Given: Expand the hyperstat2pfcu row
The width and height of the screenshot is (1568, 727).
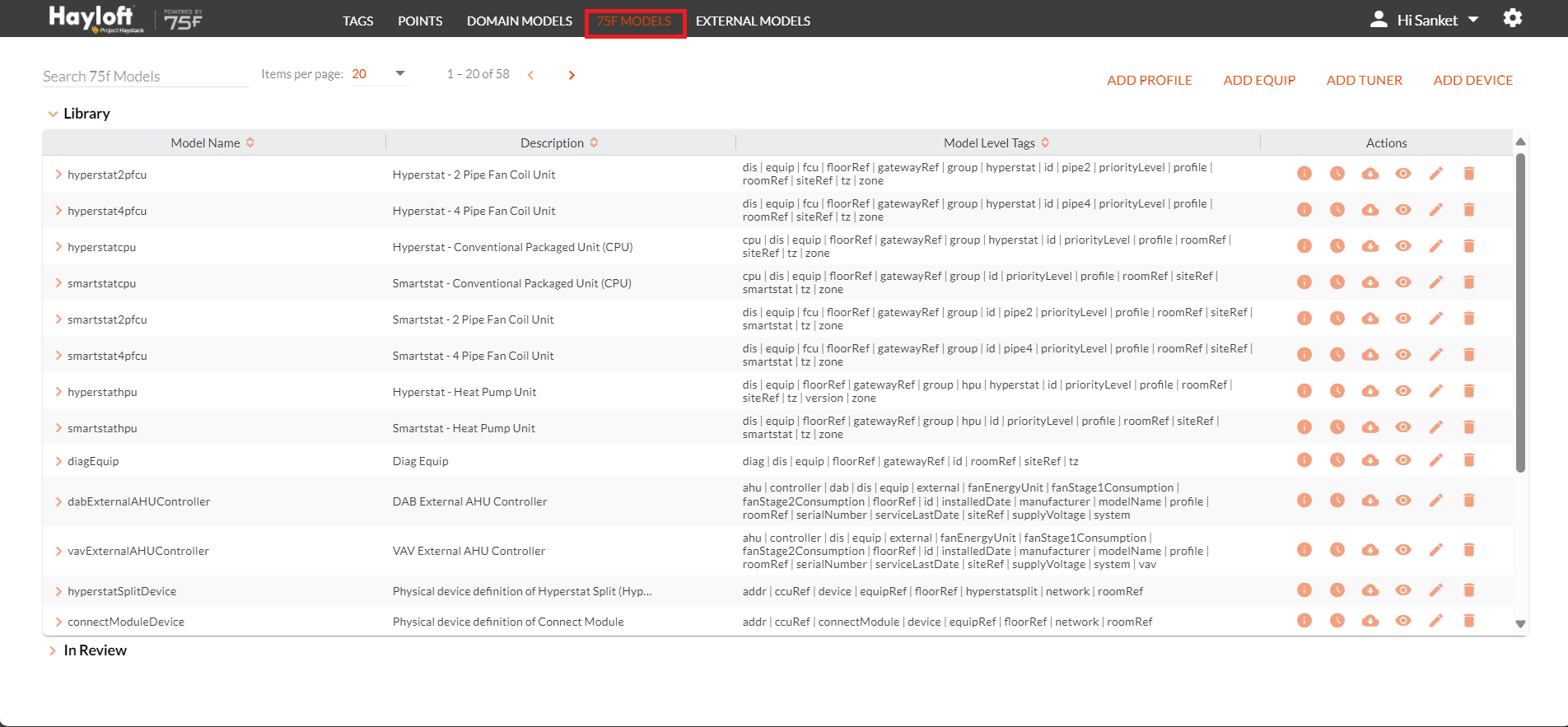Looking at the screenshot, I should point(58,175).
